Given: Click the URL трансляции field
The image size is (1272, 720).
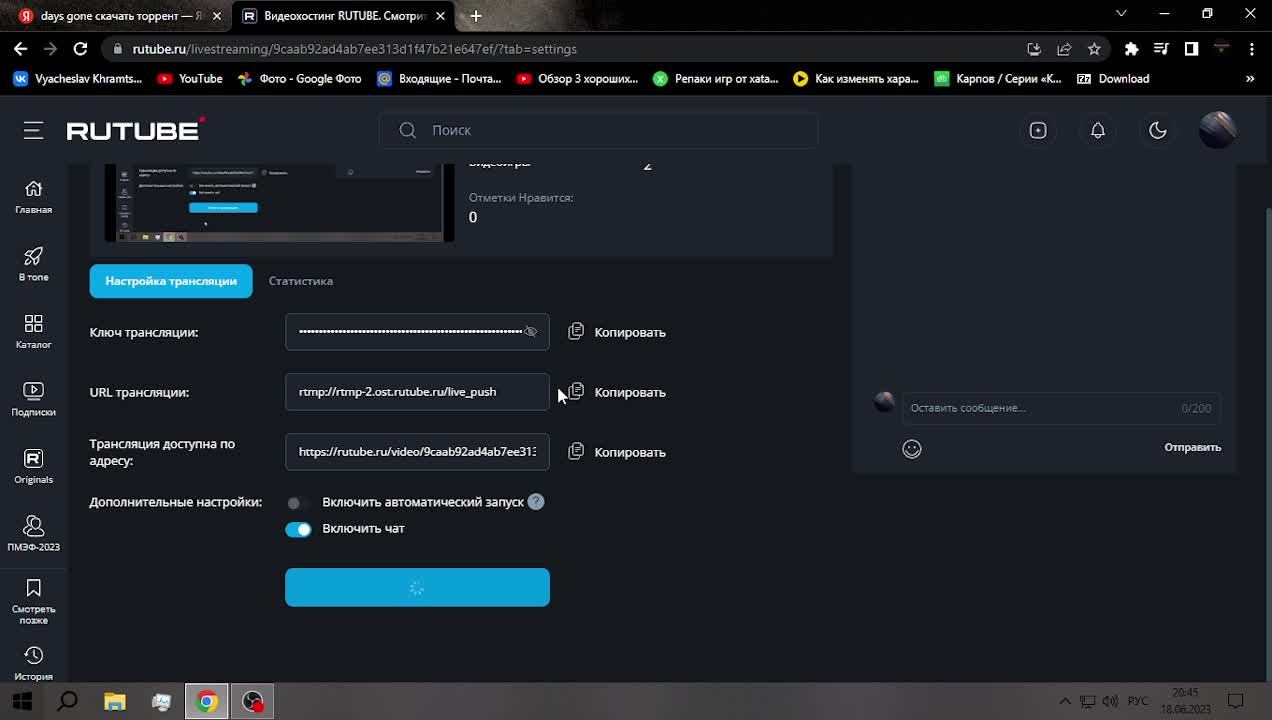Looking at the screenshot, I should 417,392.
